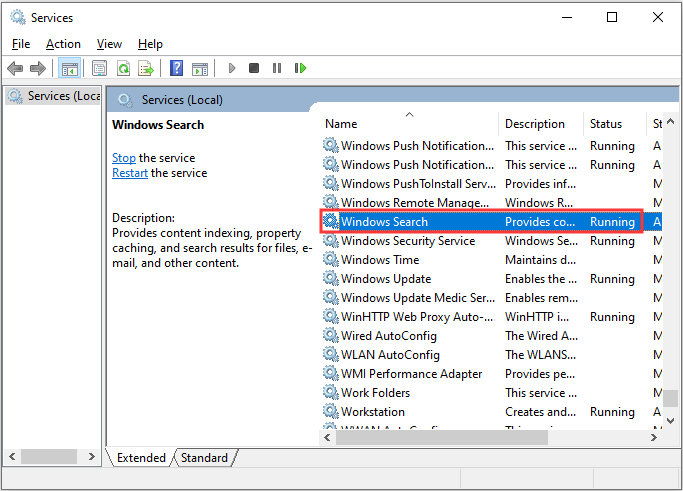Click gear icon of Windows Search row

coord(331,221)
